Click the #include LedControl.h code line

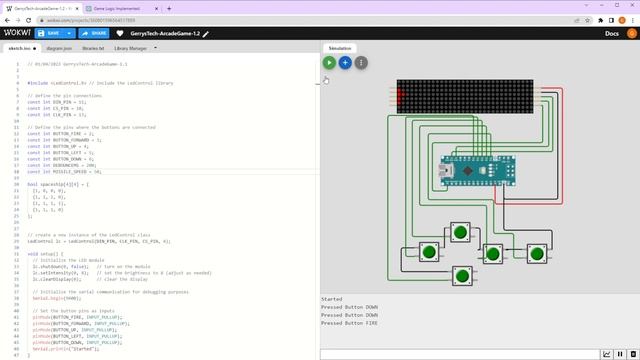[x=100, y=83]
